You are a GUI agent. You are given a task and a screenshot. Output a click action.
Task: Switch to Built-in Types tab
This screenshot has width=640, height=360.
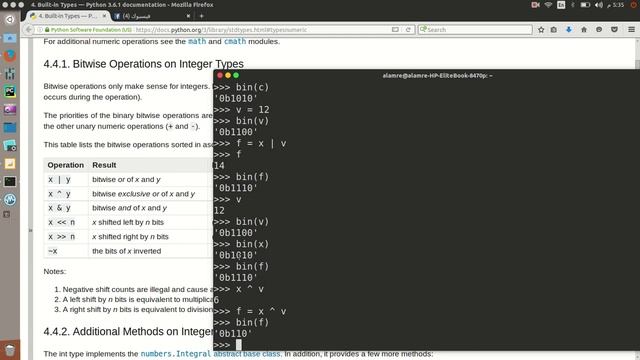68,16
